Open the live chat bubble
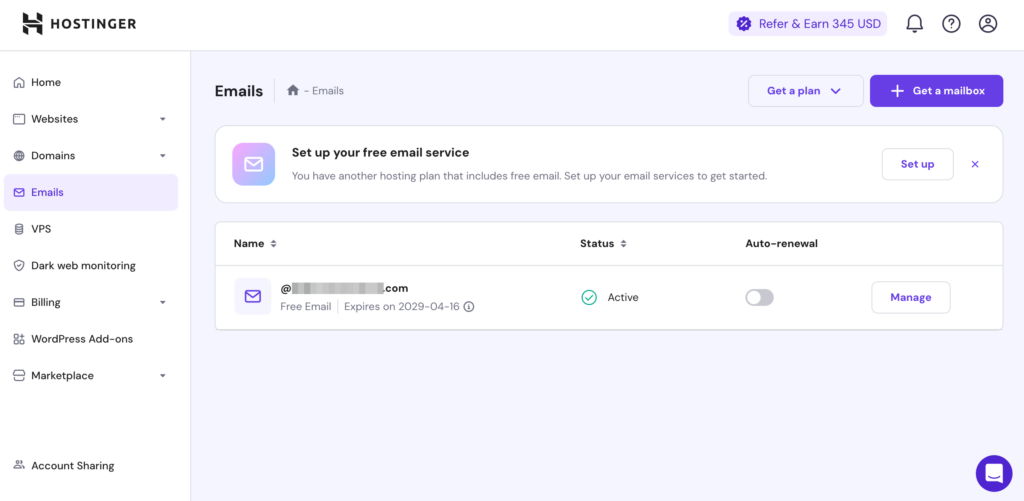This screenshot has width=1024, height=501. tap(994, 473)
